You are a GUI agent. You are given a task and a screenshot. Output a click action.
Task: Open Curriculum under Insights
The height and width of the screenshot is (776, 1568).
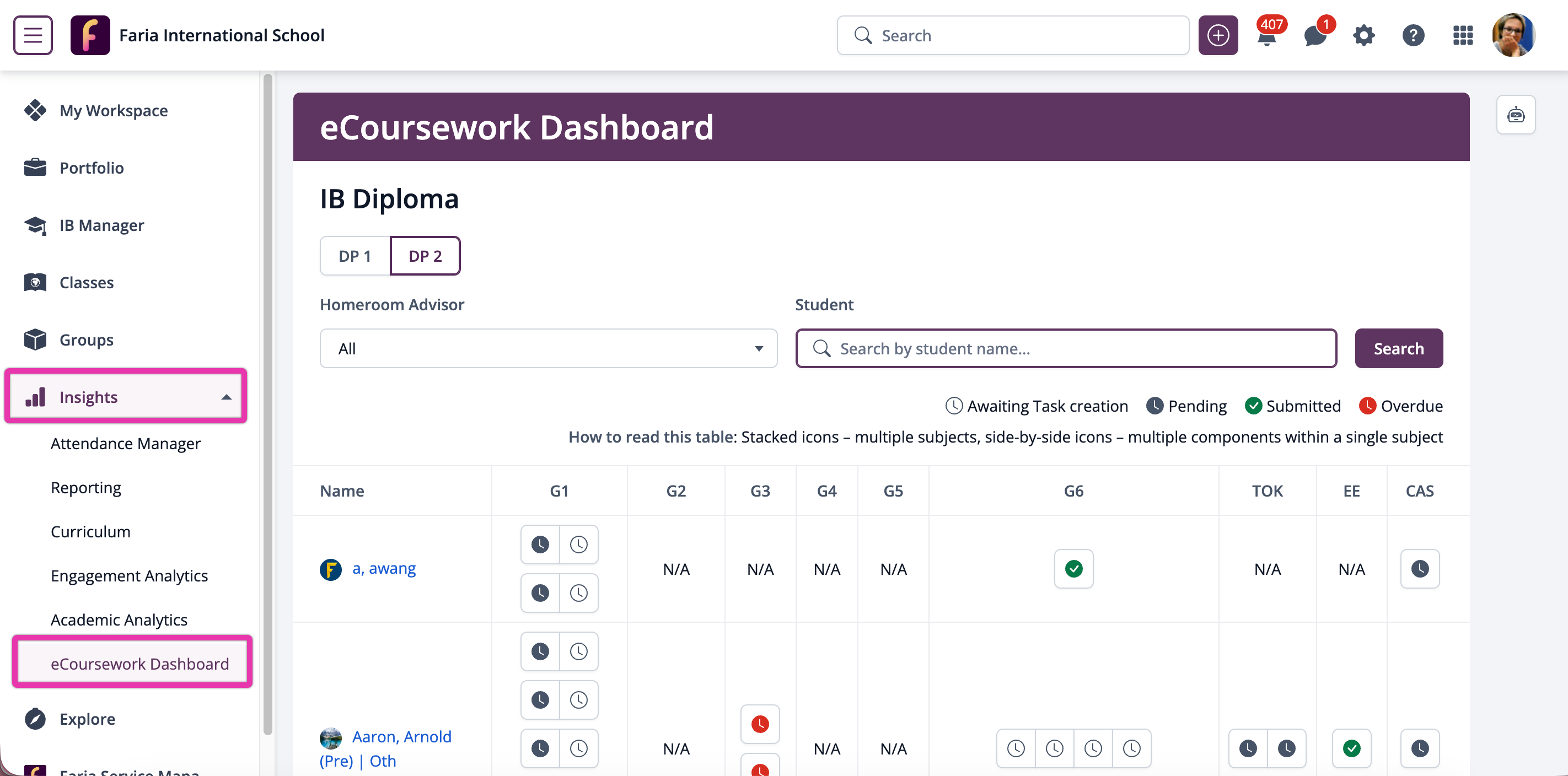click(x=90, y=531)
